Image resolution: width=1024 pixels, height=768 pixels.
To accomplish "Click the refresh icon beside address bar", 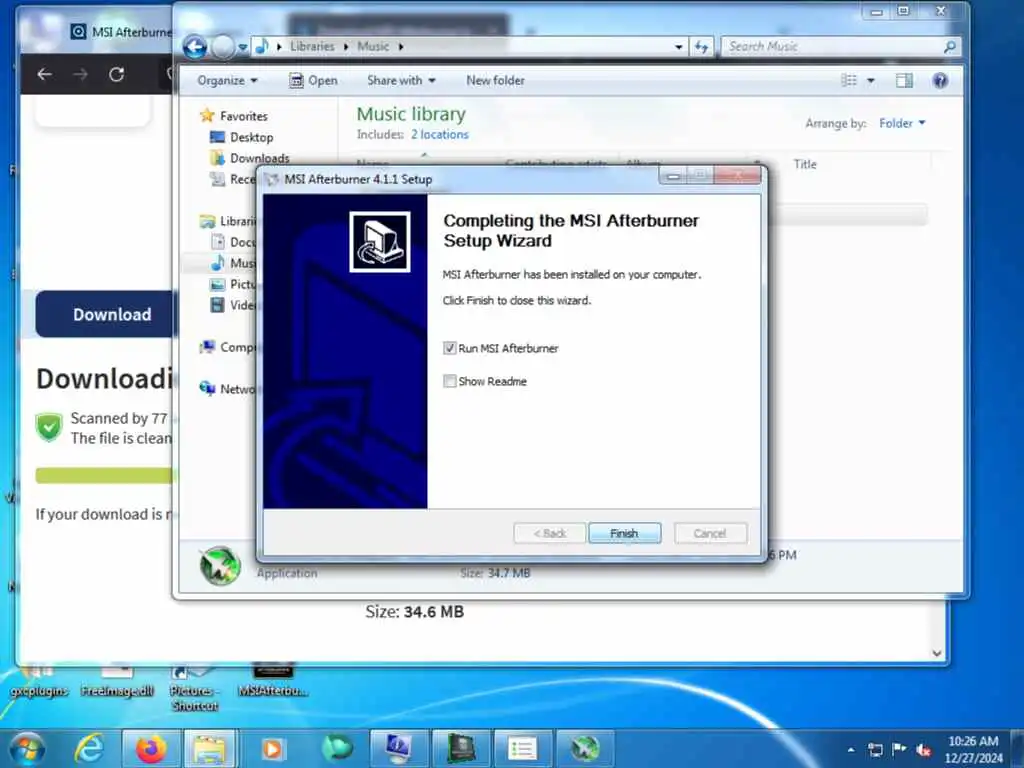I will tap(701, 46).
